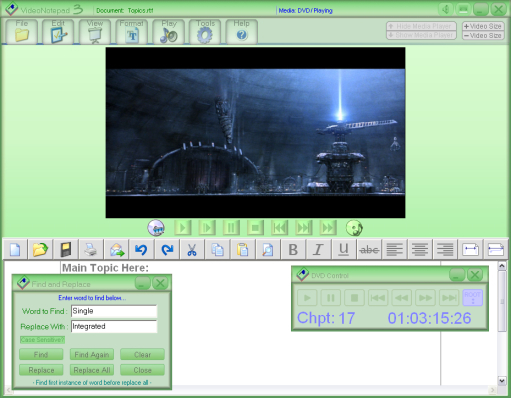Screen dimensions: 511x398
Task: Click the Replace All button
Action: pos(92,370)
